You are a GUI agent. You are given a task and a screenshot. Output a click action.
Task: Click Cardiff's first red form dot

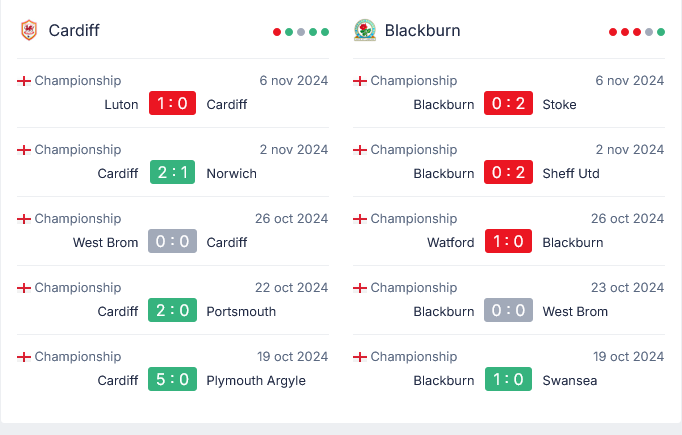point(277,32)
